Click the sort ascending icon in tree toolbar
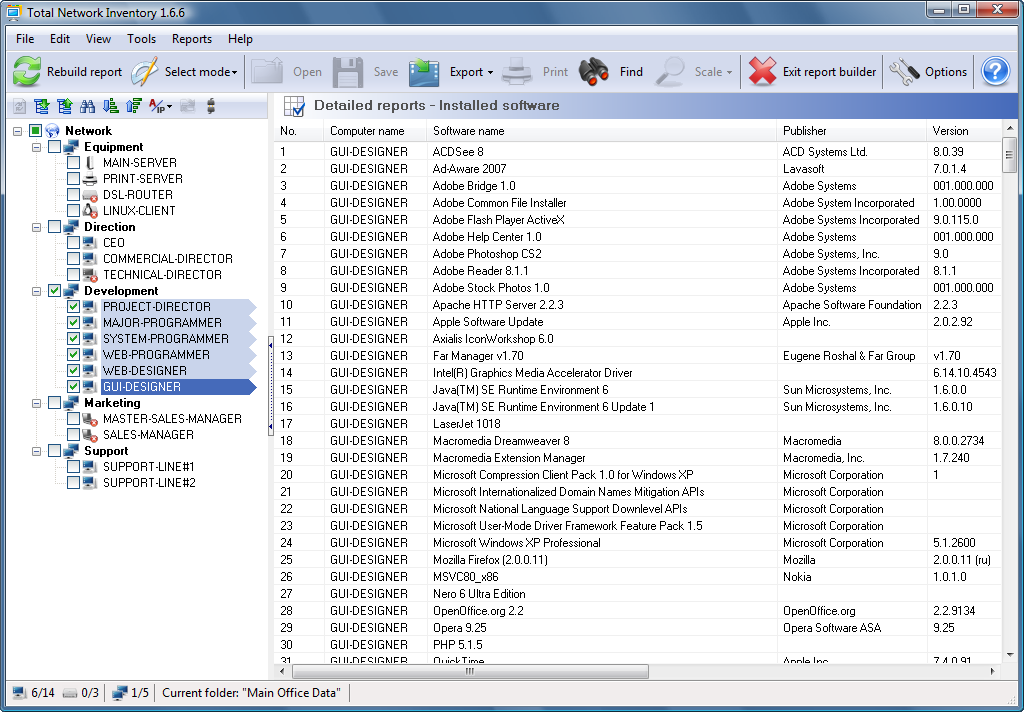The height and width of the screenshot is (712, 1024). click(111, 106)
